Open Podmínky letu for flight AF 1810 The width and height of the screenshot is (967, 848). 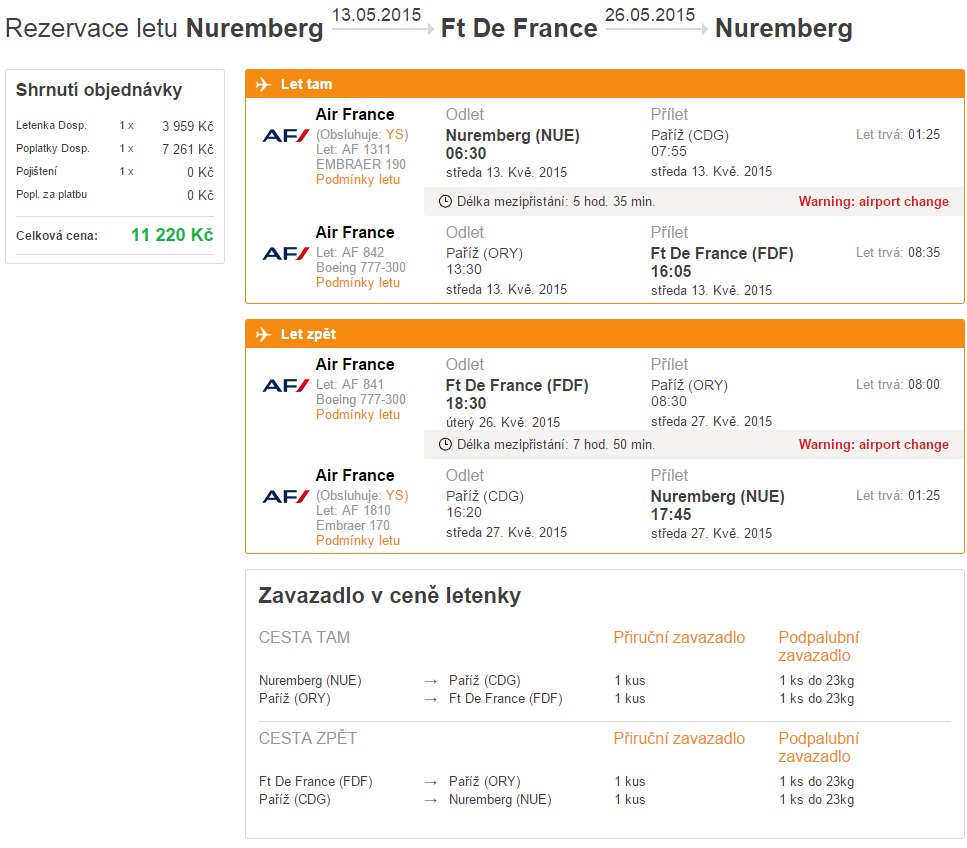click(x=358, y=540)
